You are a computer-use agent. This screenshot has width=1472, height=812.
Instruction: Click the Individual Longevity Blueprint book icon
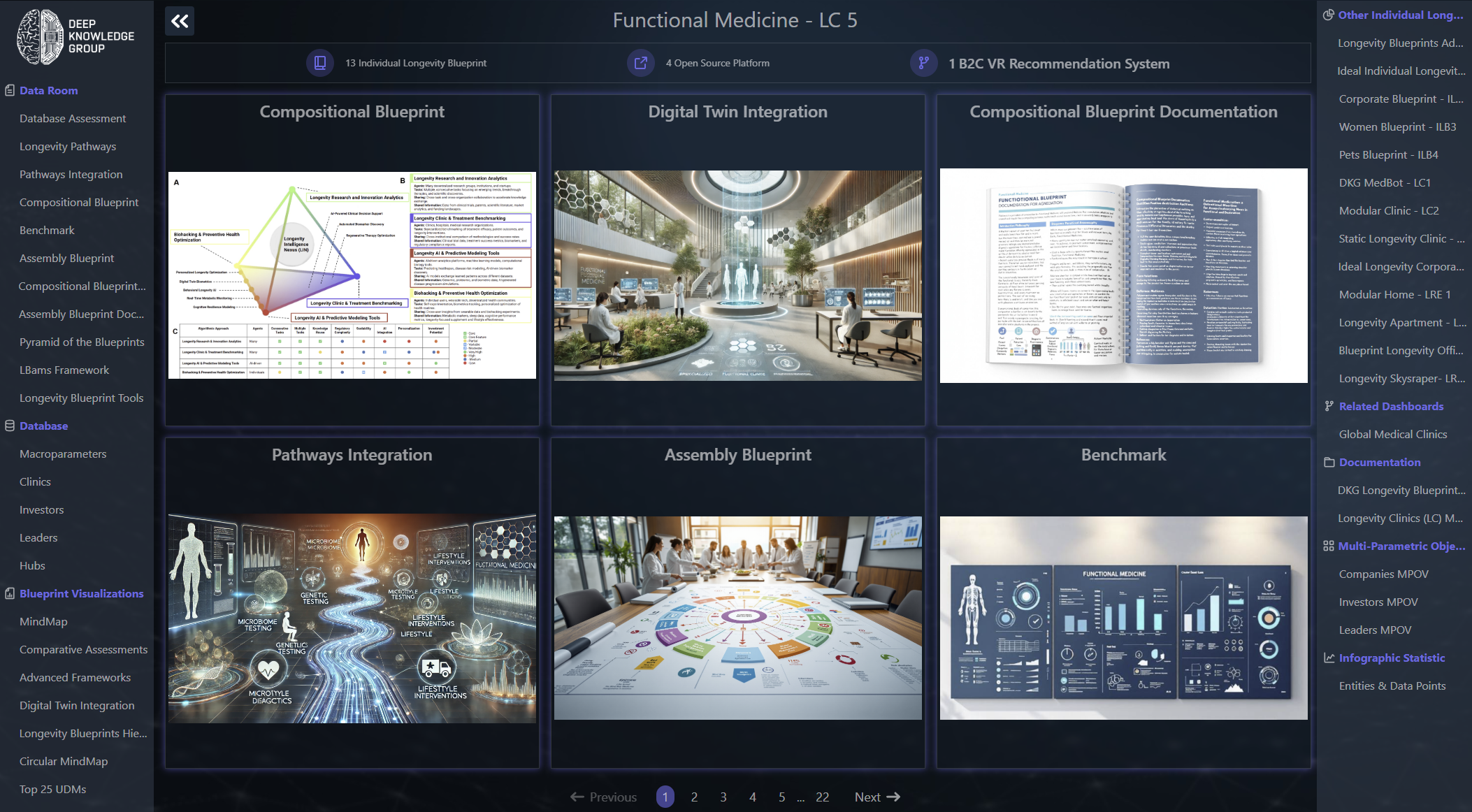(320, 63)
